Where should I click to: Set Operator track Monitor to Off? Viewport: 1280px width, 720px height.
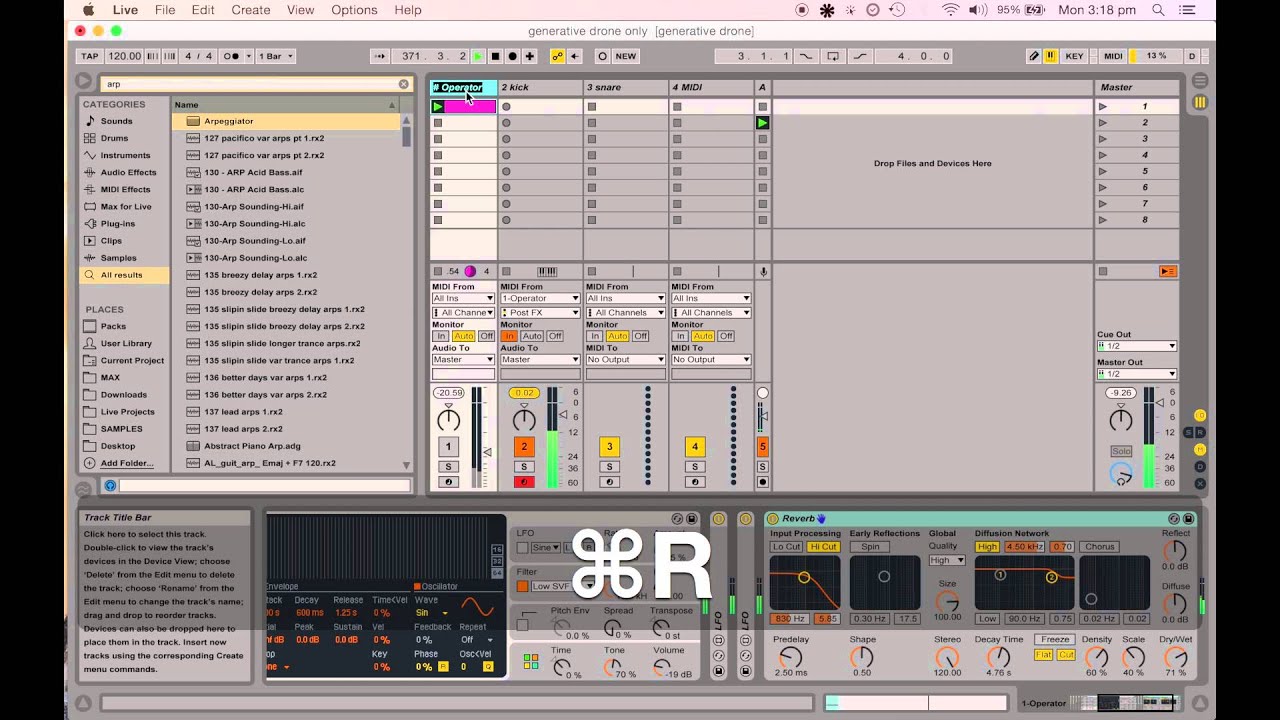click(486, 336)
